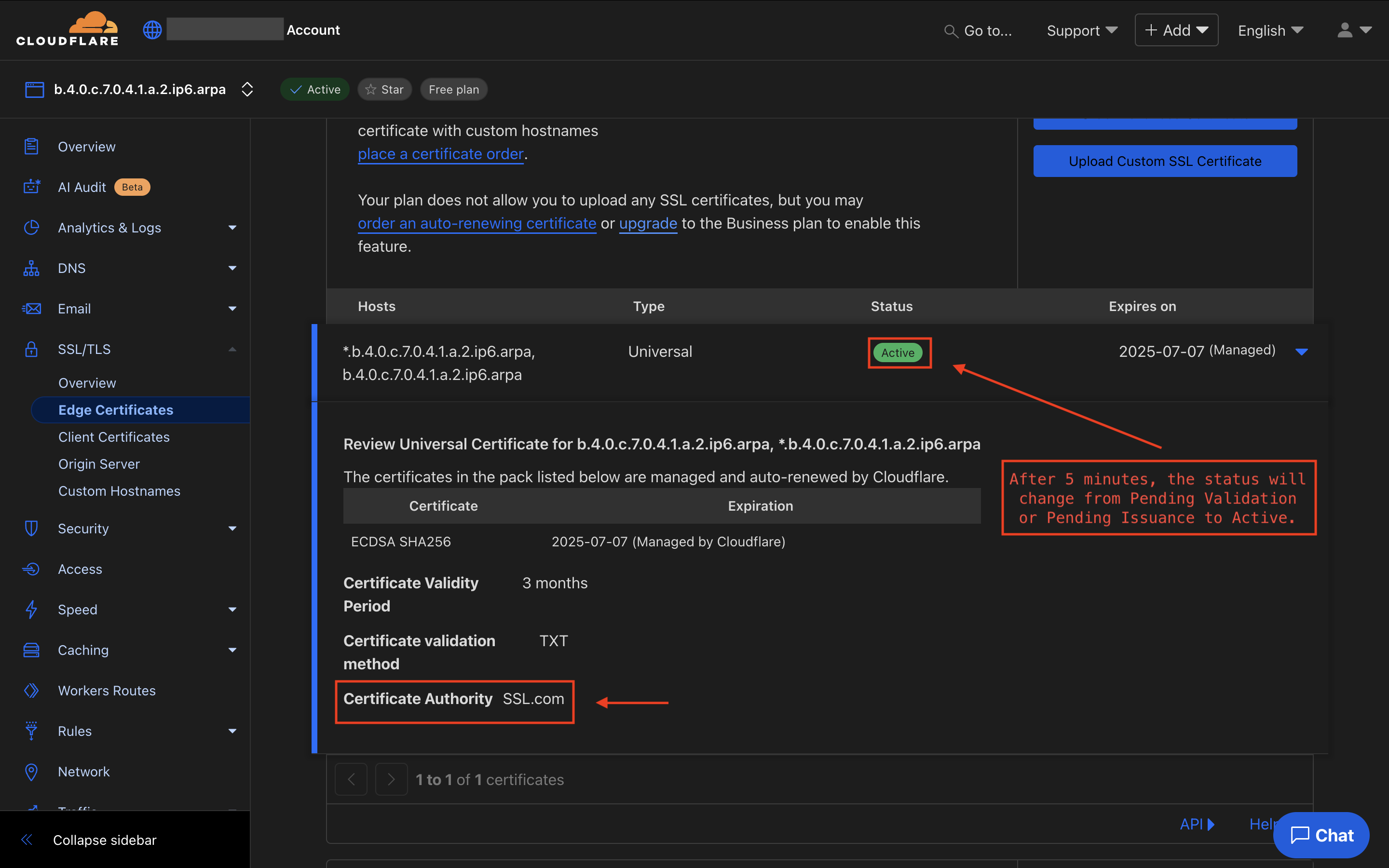
Task: Click the Universal certificate type cell
Action: 660,352
